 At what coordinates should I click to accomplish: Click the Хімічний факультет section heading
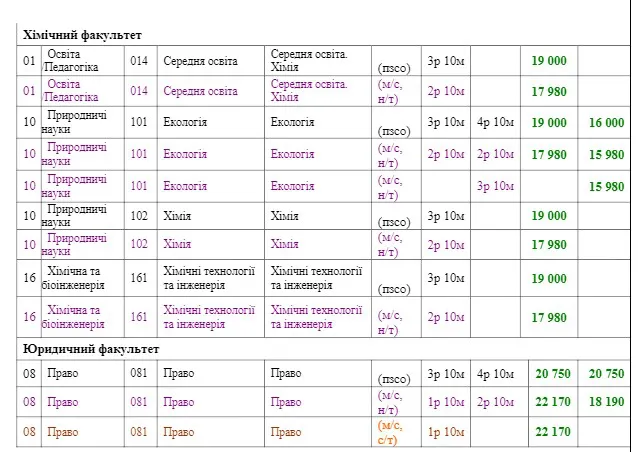(x=82, y=35)
